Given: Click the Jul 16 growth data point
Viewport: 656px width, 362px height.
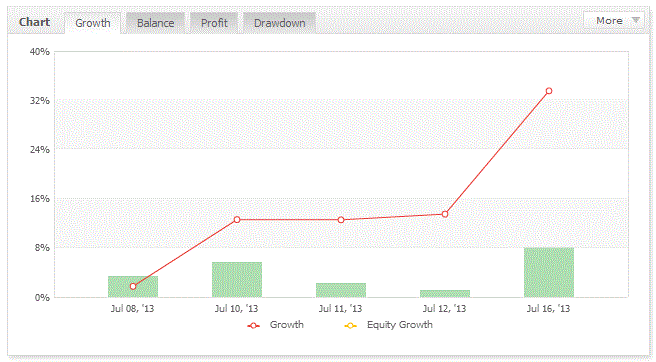Looking at the screenshot, I should [x=549, y=91].
